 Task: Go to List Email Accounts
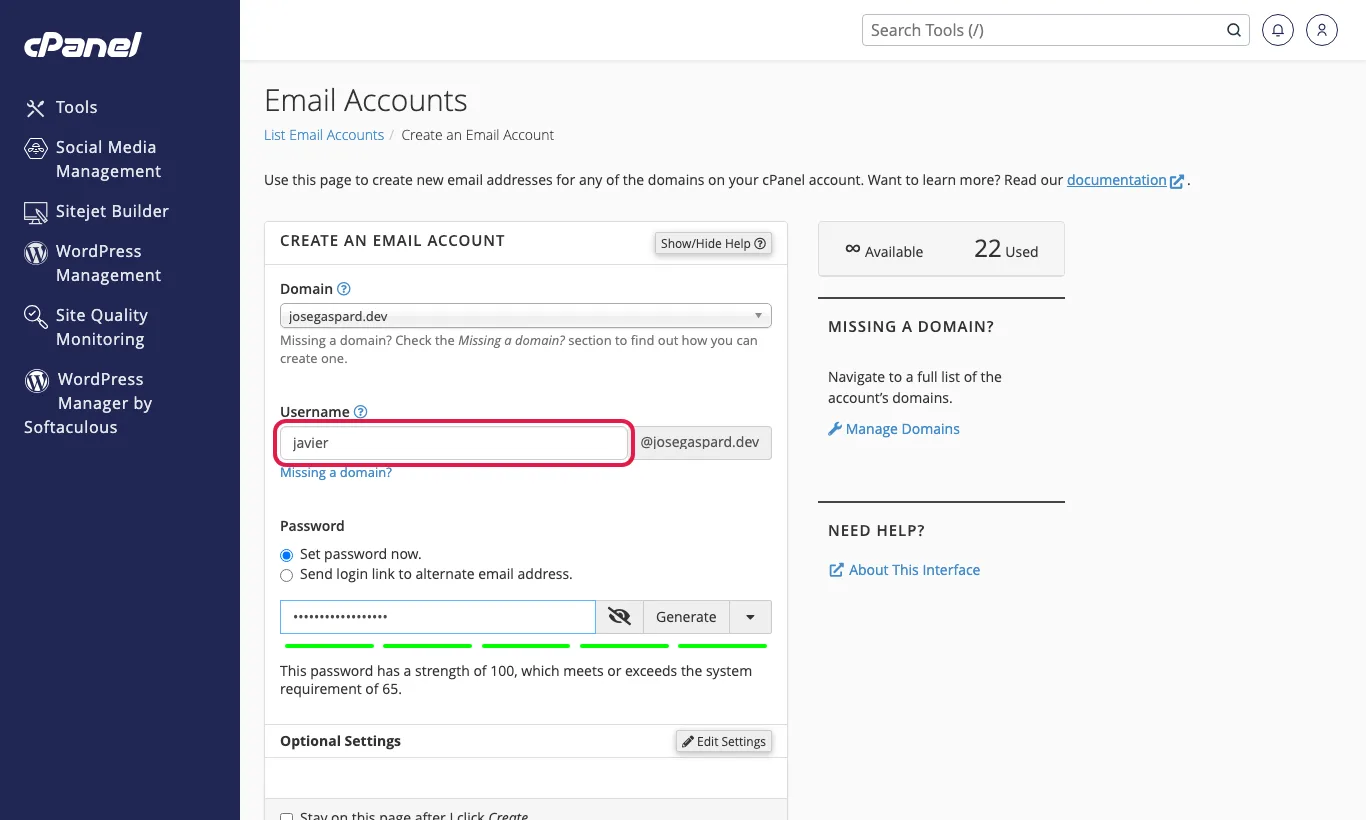pos(324,135)
